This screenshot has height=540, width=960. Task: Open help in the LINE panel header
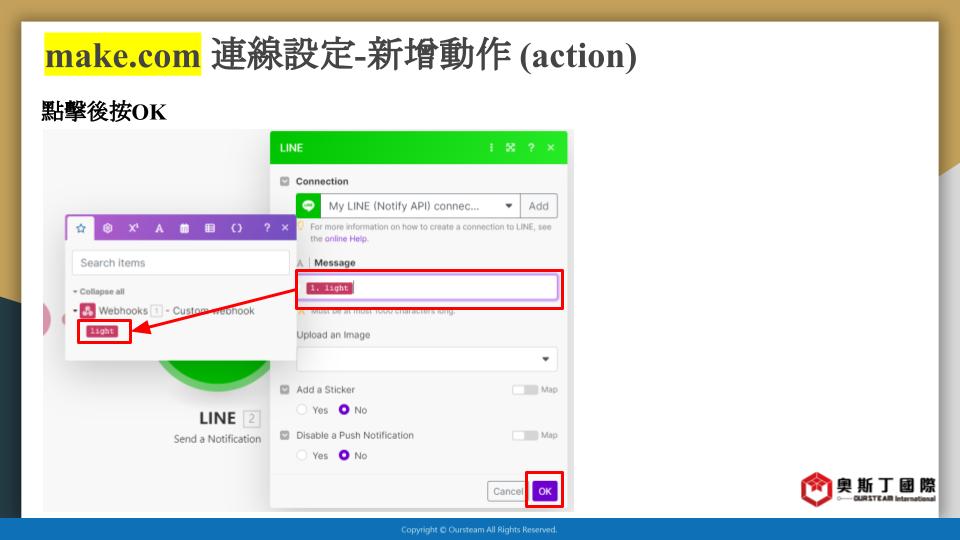(x=531, y=148)
